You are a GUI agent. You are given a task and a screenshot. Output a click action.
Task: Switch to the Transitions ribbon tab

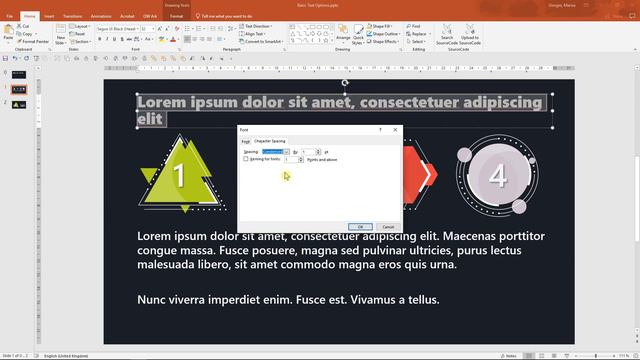pyautogui.click(x=72, y=16)
